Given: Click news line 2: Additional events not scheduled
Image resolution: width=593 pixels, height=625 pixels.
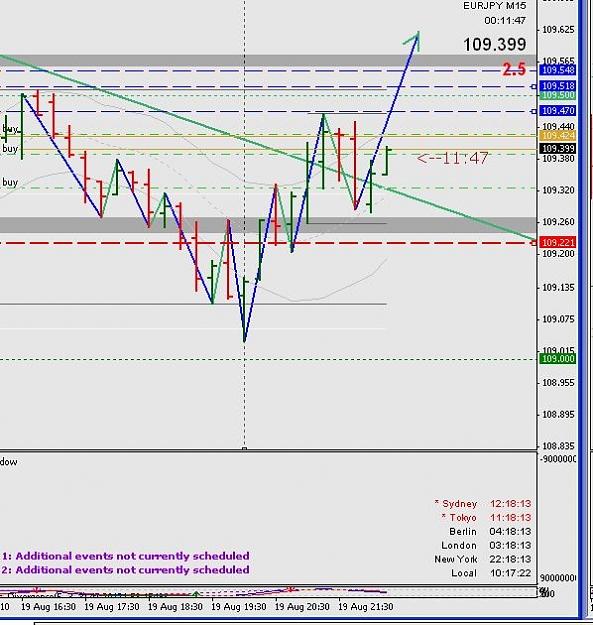Looking at the screenshot, I should [x=126, y=570].
